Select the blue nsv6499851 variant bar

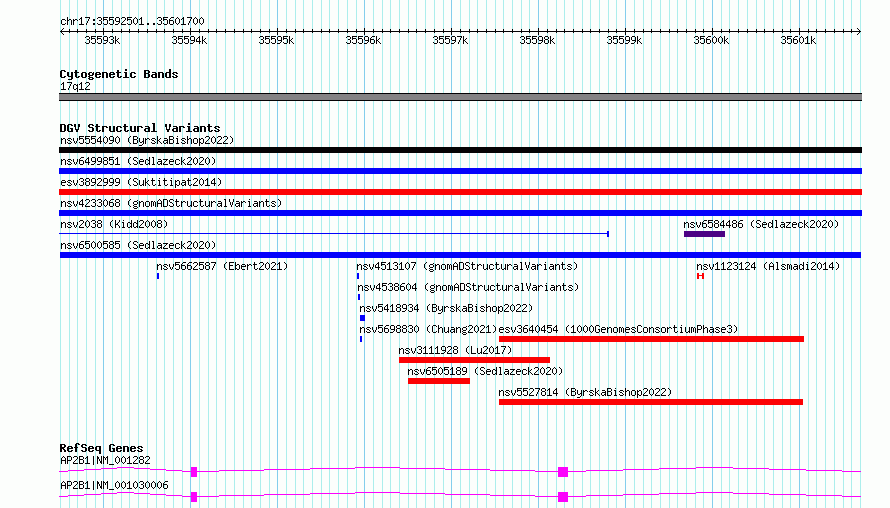[460, 171]
